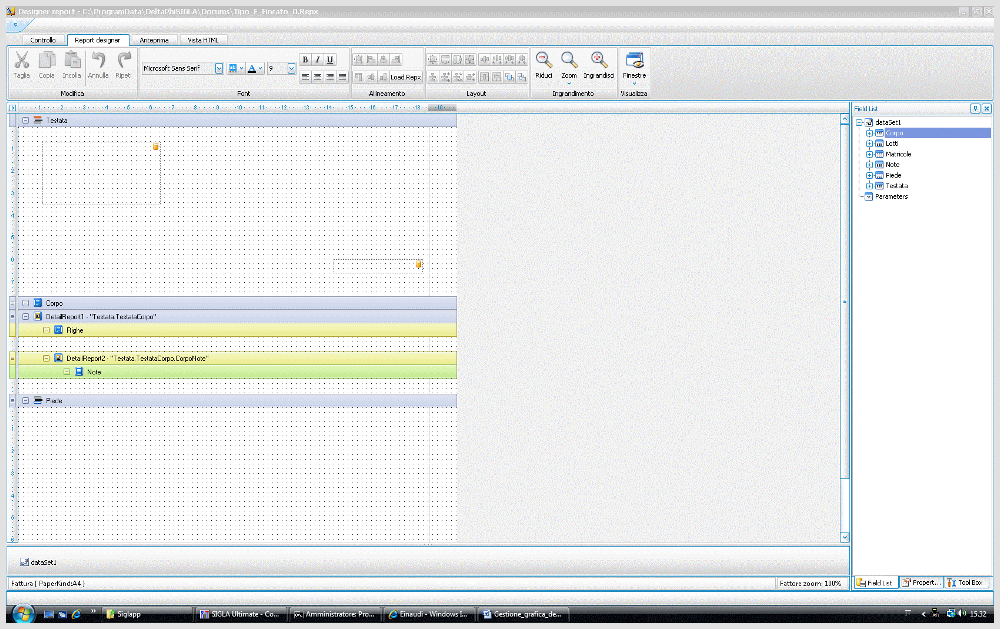Click the Piede band header icon
Viewport: 1000px width, 629px height.
click(38, 401)
